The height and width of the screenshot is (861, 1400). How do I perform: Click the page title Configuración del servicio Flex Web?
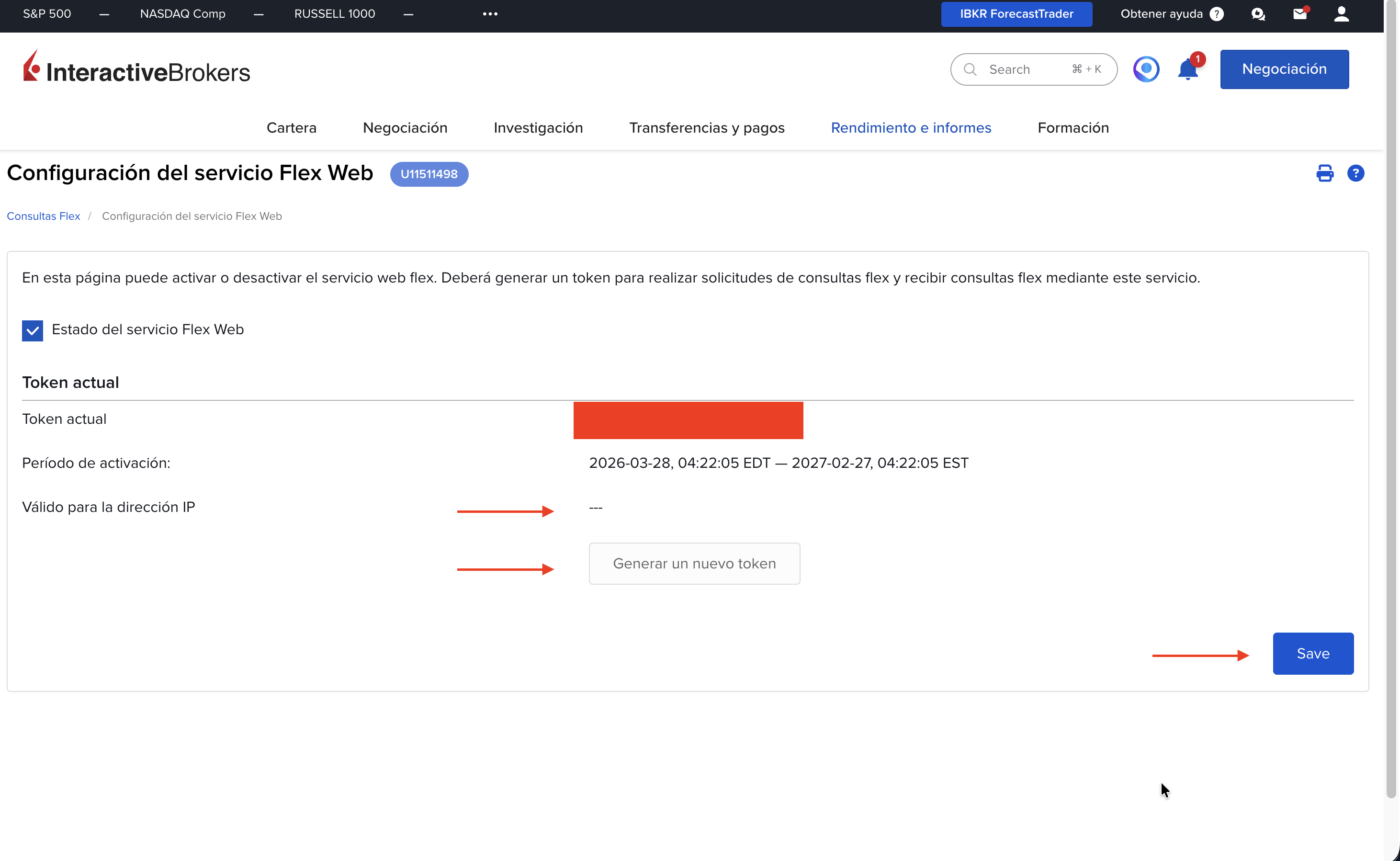pyautogui.click(x=190, y=172)
